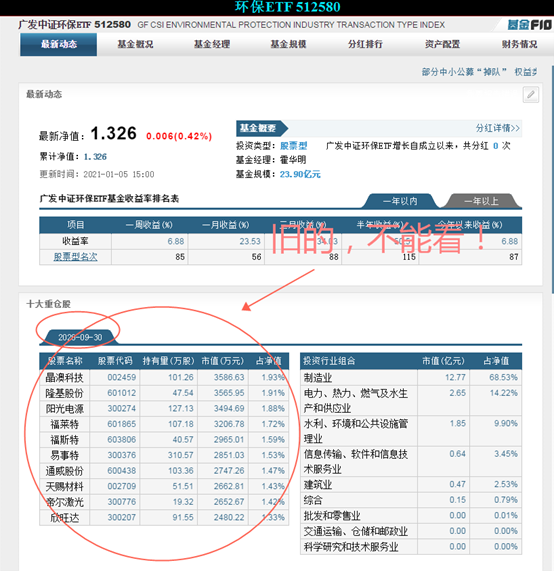Open the 基金F10 logo
The width and height of the screenshot is (554, 571).
529,25
